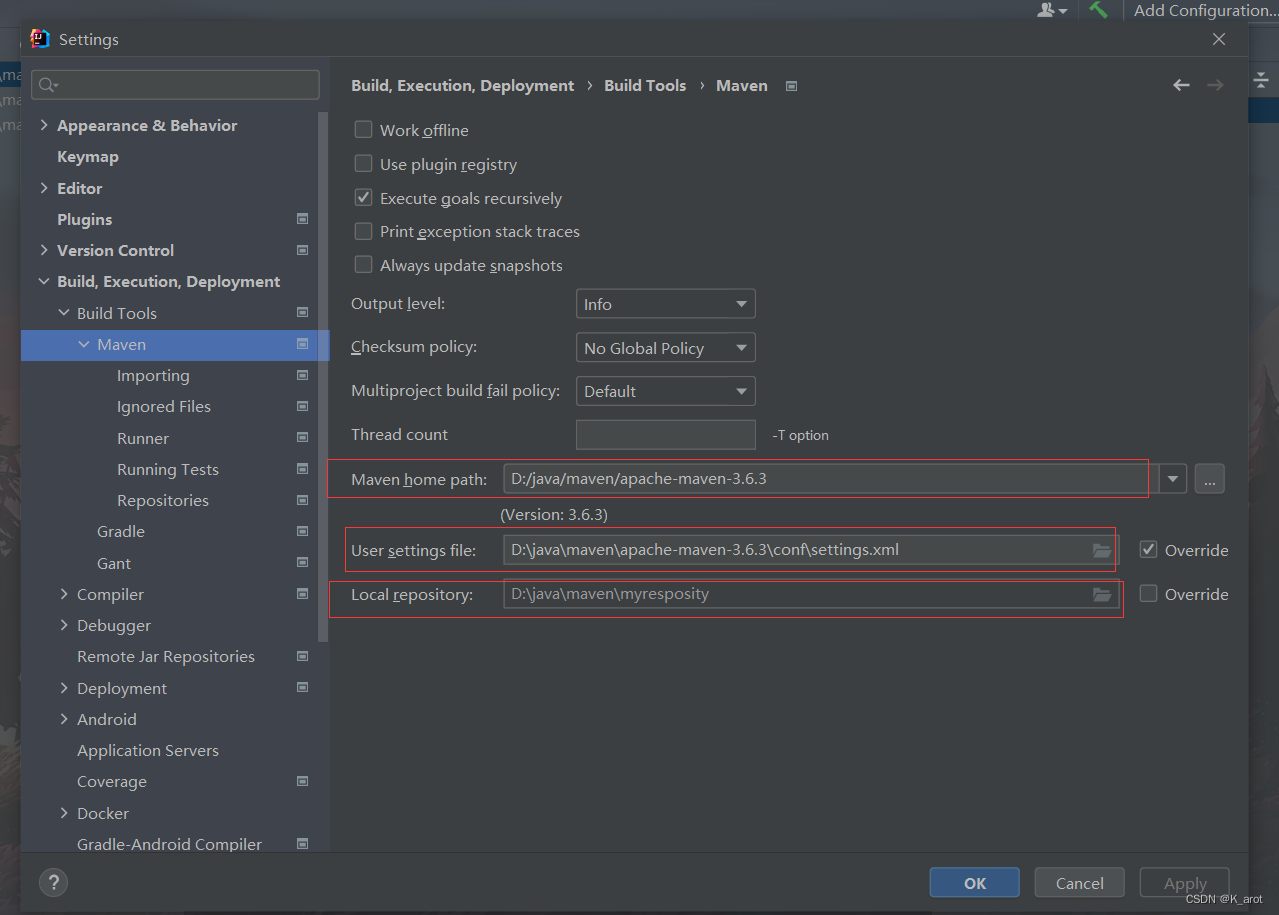Click the folder icon in User settings file

pyautogui.click(x=1102, y=550)
